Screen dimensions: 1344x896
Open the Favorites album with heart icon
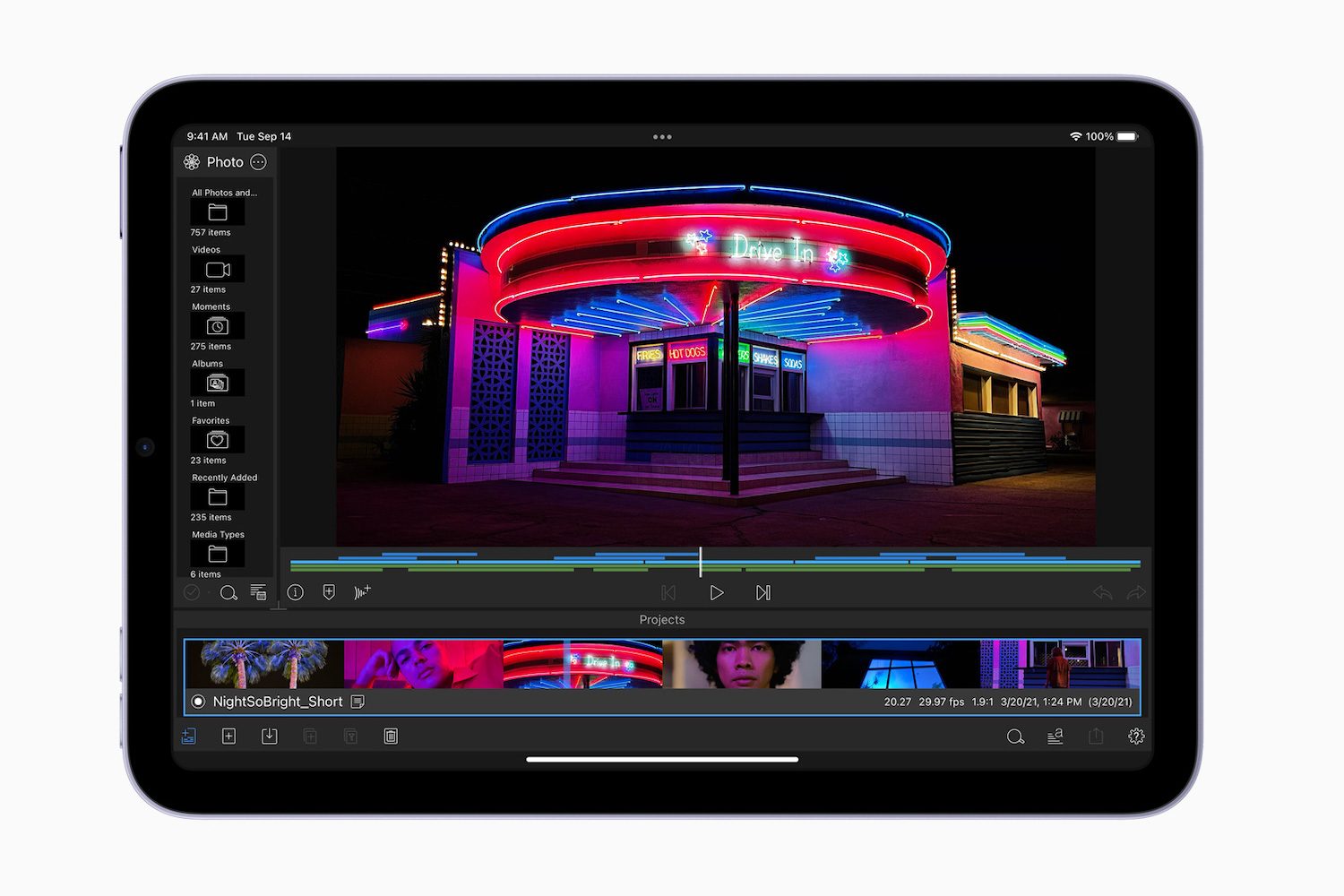tap(217, 440)
